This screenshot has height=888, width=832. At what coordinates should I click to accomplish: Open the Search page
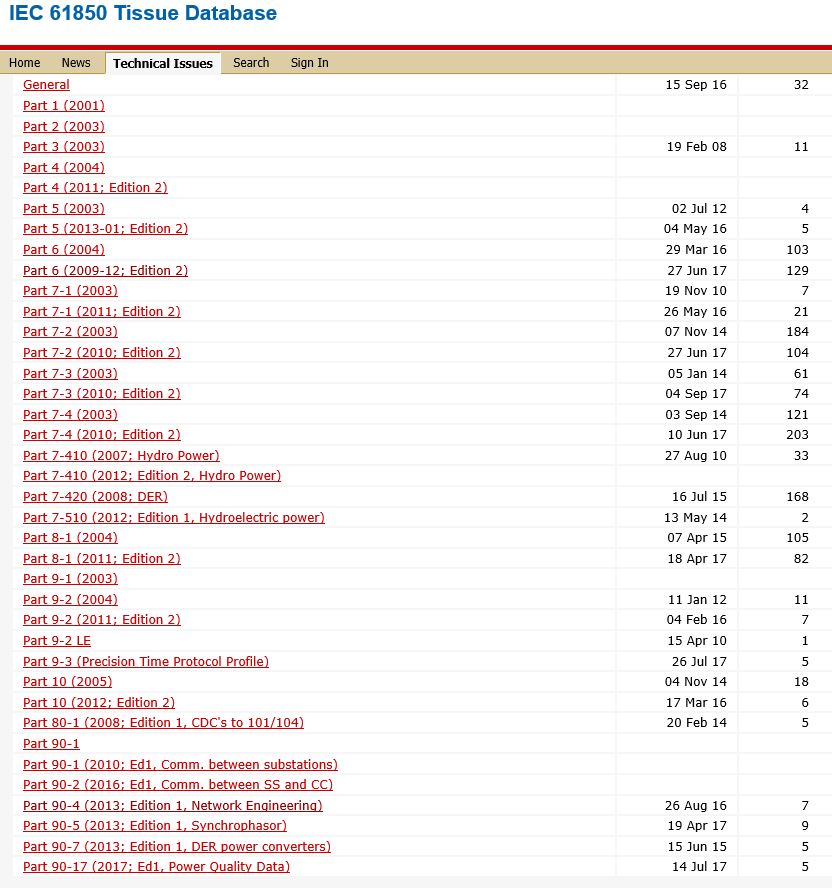[250, 63]
